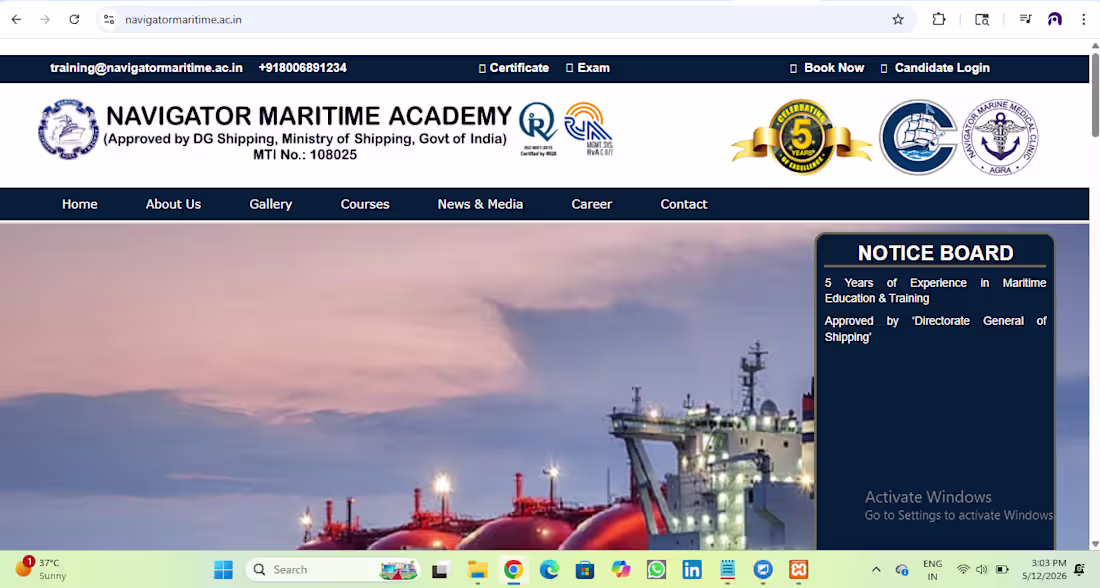The height and width of the screenshot is (588, 1100).
Task: Reload the page with the refresh icon
Action: (74, 20)
